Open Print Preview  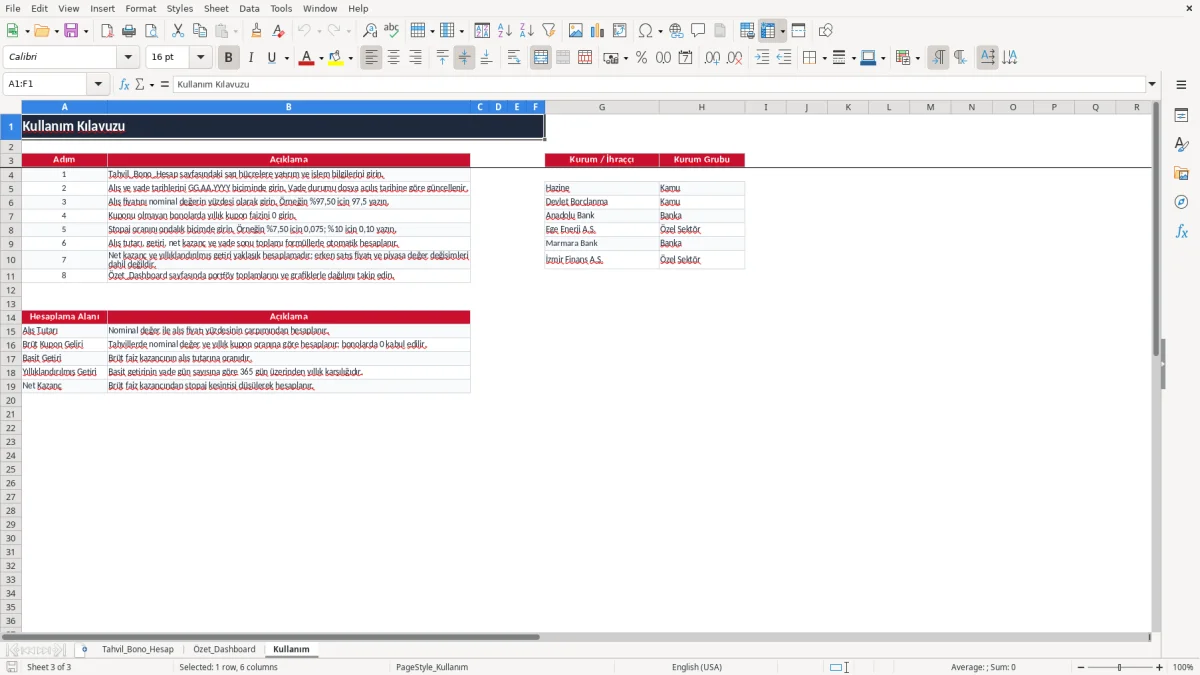[x=150, y=31]
